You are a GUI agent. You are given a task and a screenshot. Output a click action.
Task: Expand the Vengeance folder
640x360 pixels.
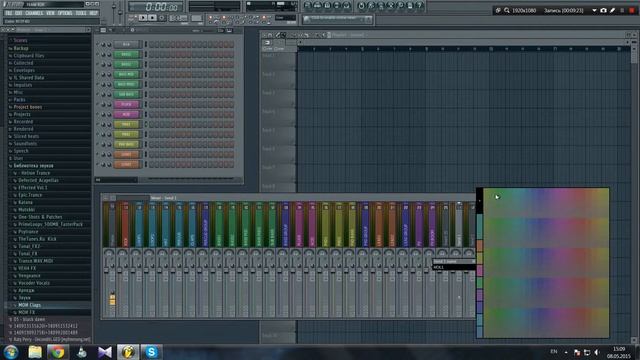click(29, 276)
